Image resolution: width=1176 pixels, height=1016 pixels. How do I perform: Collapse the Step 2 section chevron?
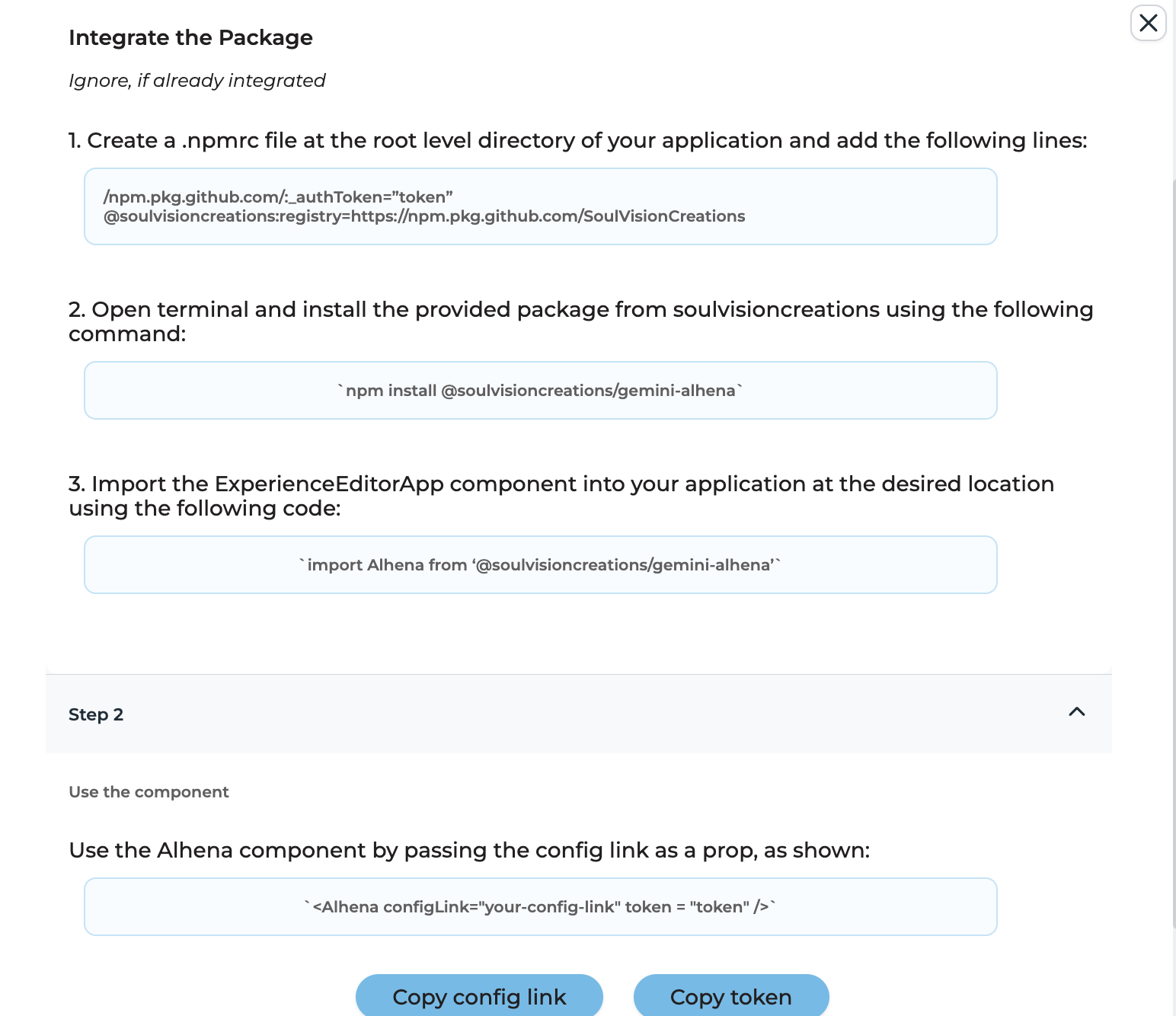(x=1076, y=712)
